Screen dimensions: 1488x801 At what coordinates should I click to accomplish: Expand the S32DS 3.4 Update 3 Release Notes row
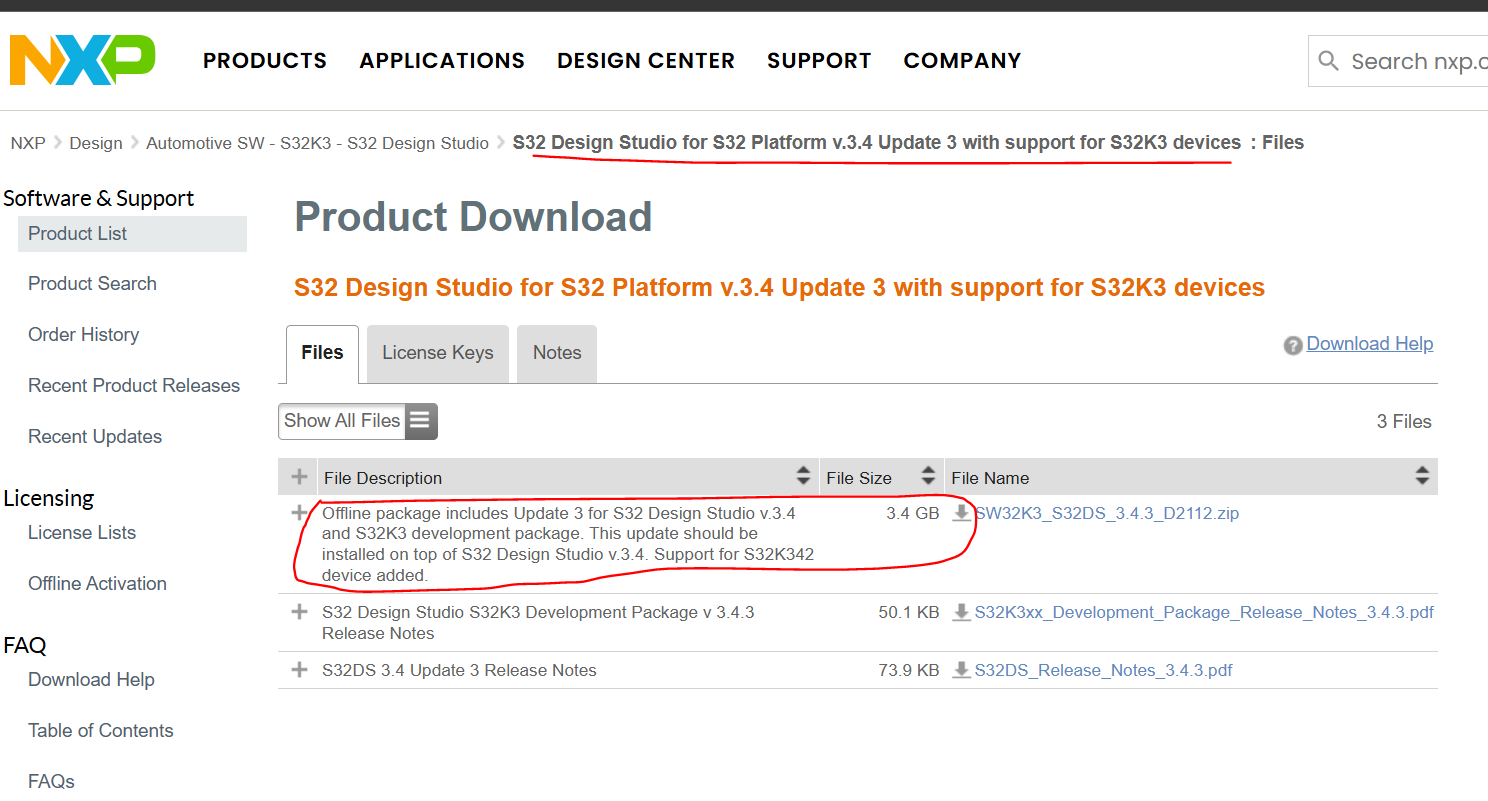pyautogui.click(x=298, y=670)
